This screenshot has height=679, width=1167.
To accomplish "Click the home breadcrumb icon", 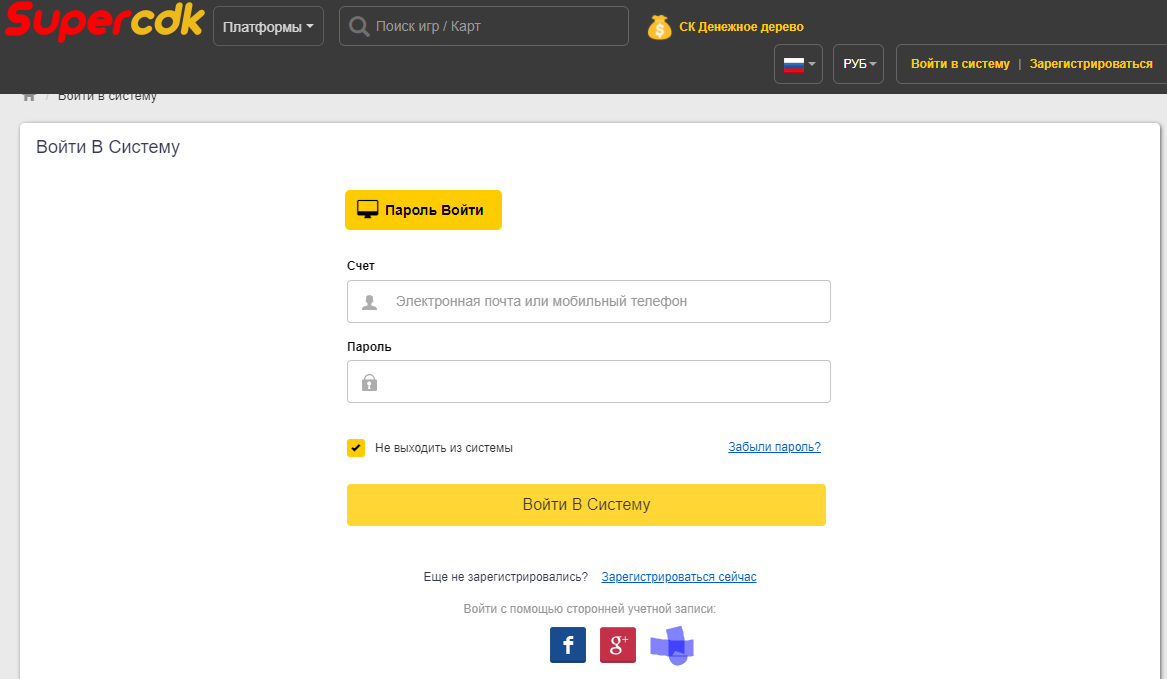I will coord(29,96).
